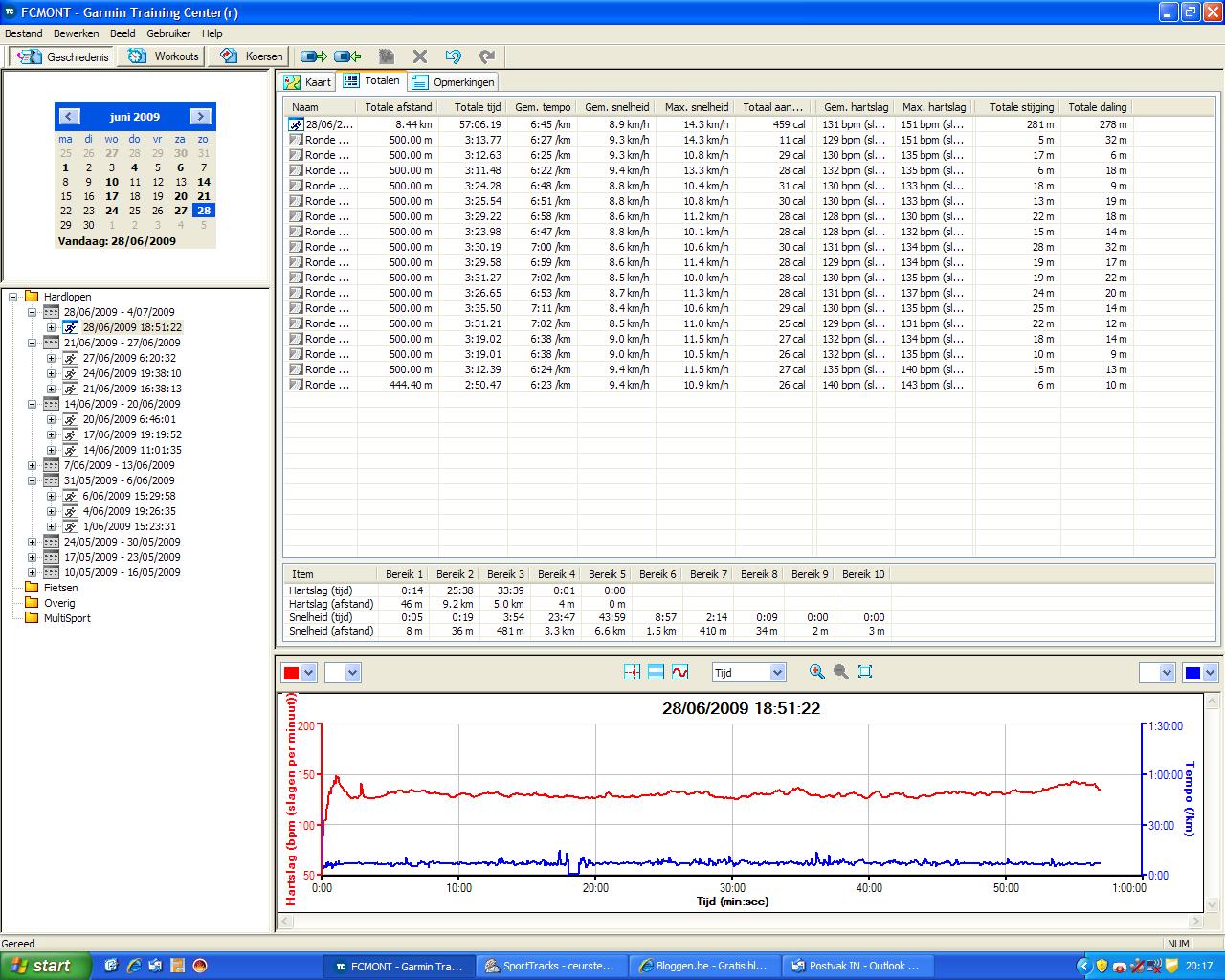
Task: Select 17 juni in the calendar
Action: point(112,196)
